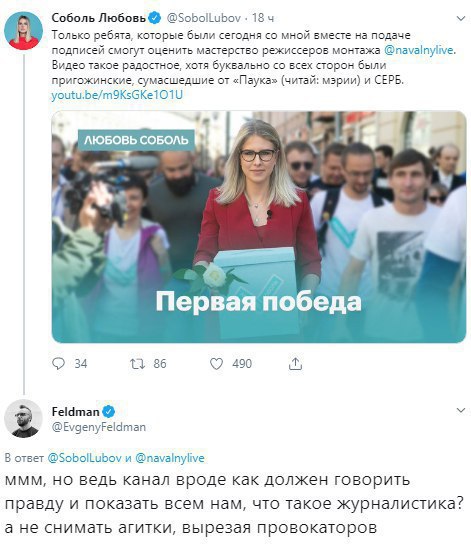Open the youtu.be/m9KsGKe1O1U link
This screenshot has width=471, height=548.
click(117, 95)
